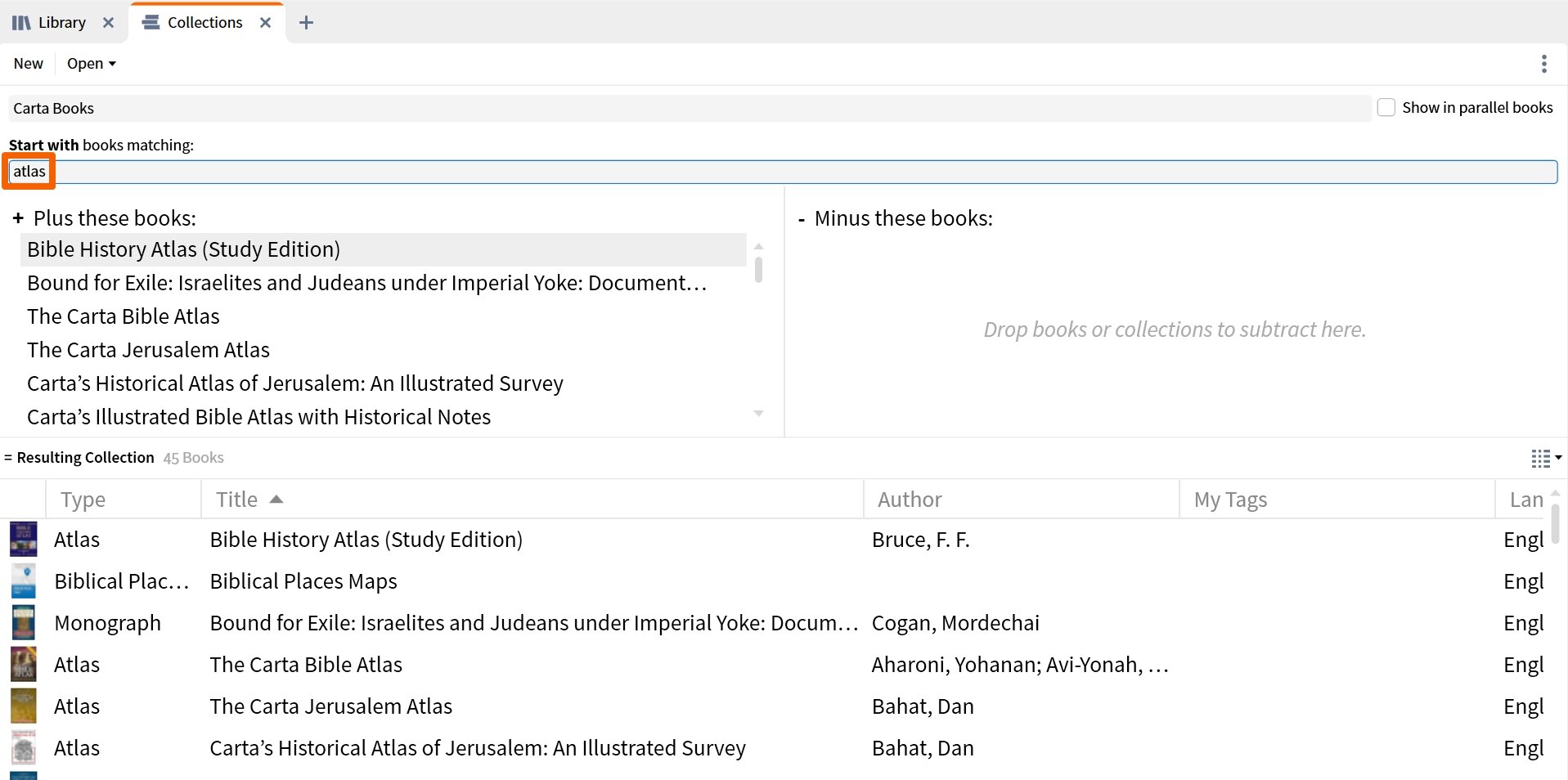This screenshot has height=780, width=1568.
Task: Click Bound for Exile cover thumbnail
Action: [x=23, y=623]
